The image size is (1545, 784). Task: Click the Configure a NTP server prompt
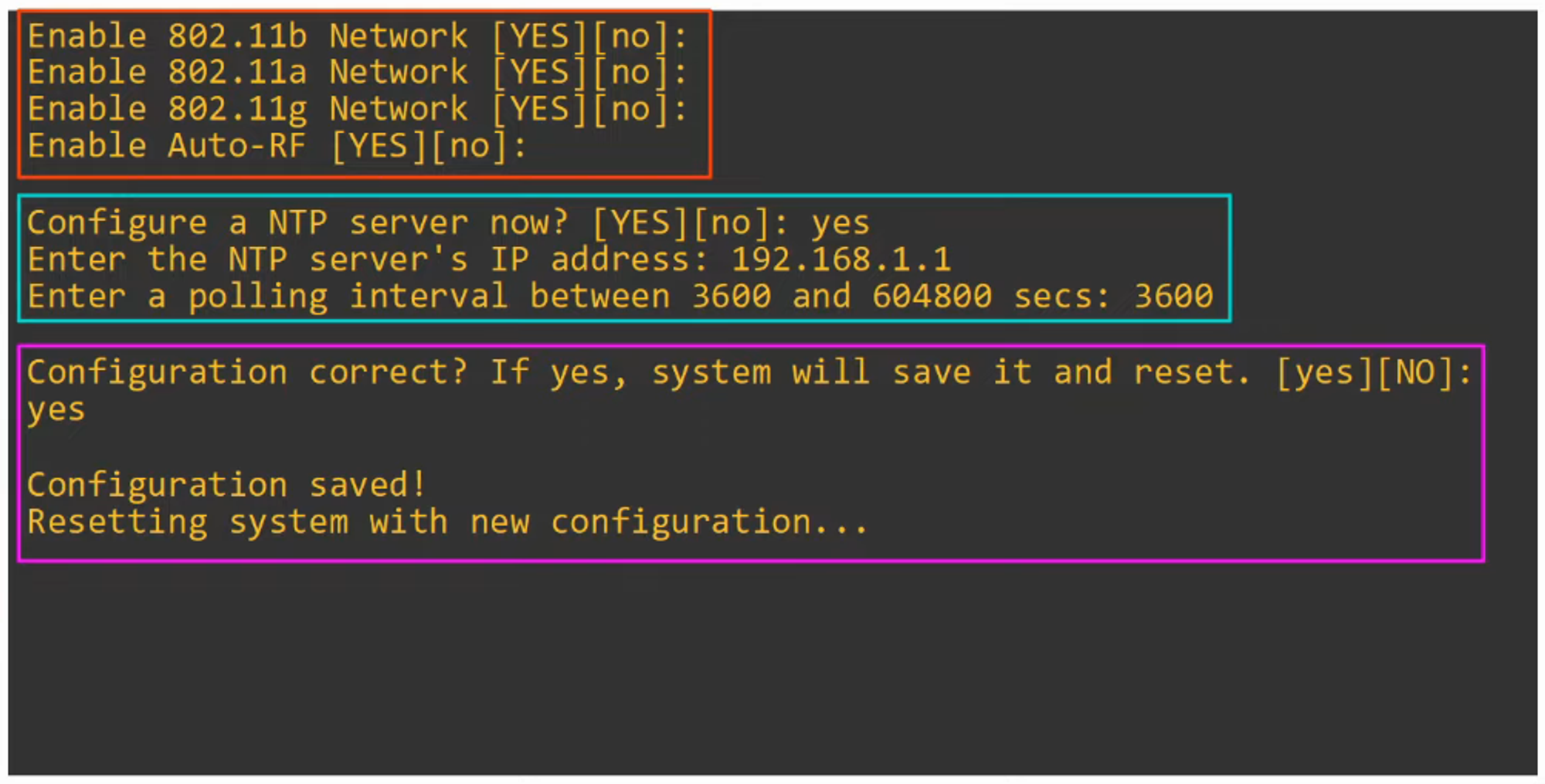[x=297, y=223]
